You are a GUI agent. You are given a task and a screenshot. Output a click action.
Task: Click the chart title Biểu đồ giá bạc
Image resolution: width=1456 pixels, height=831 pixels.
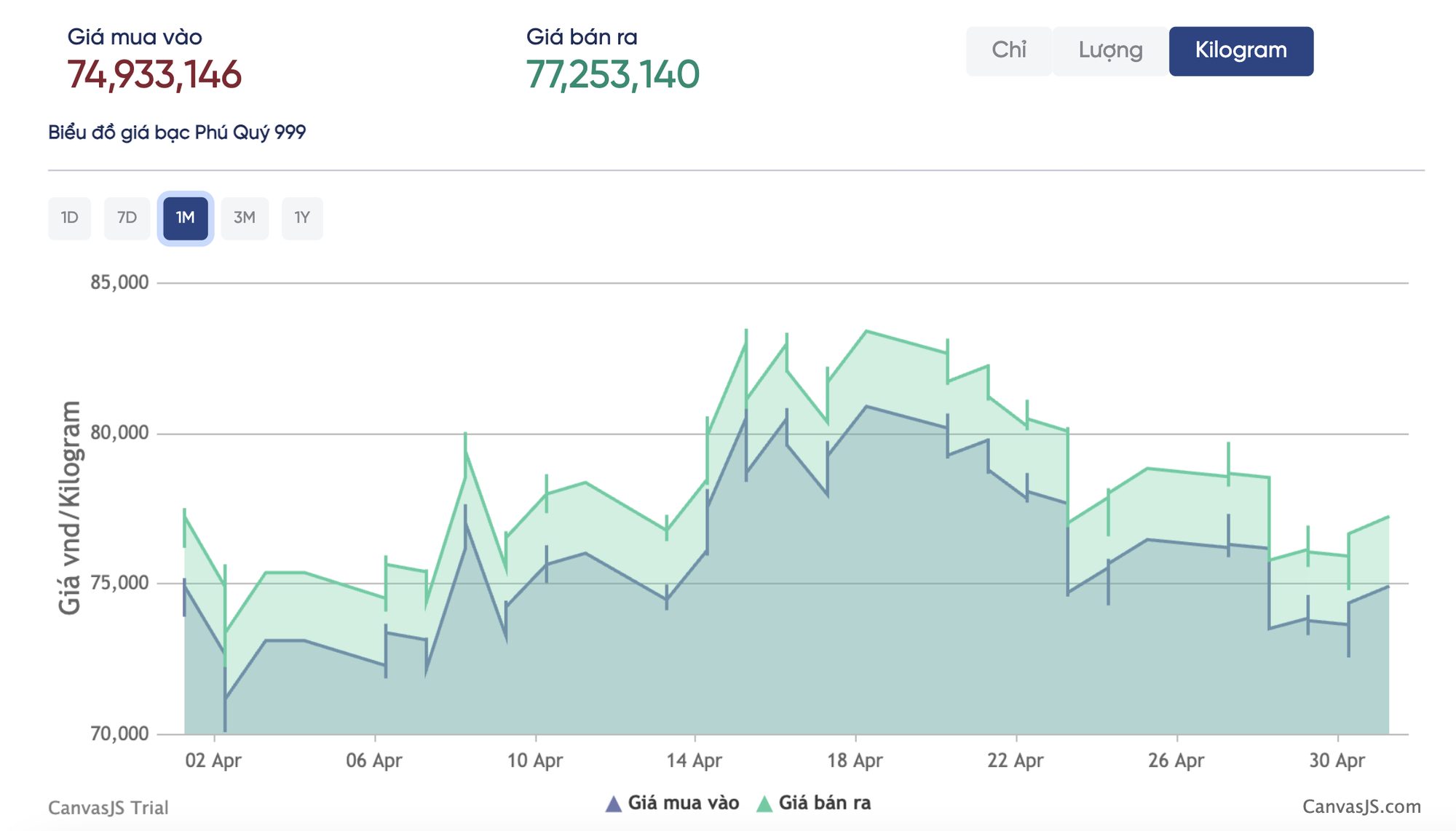177,132
